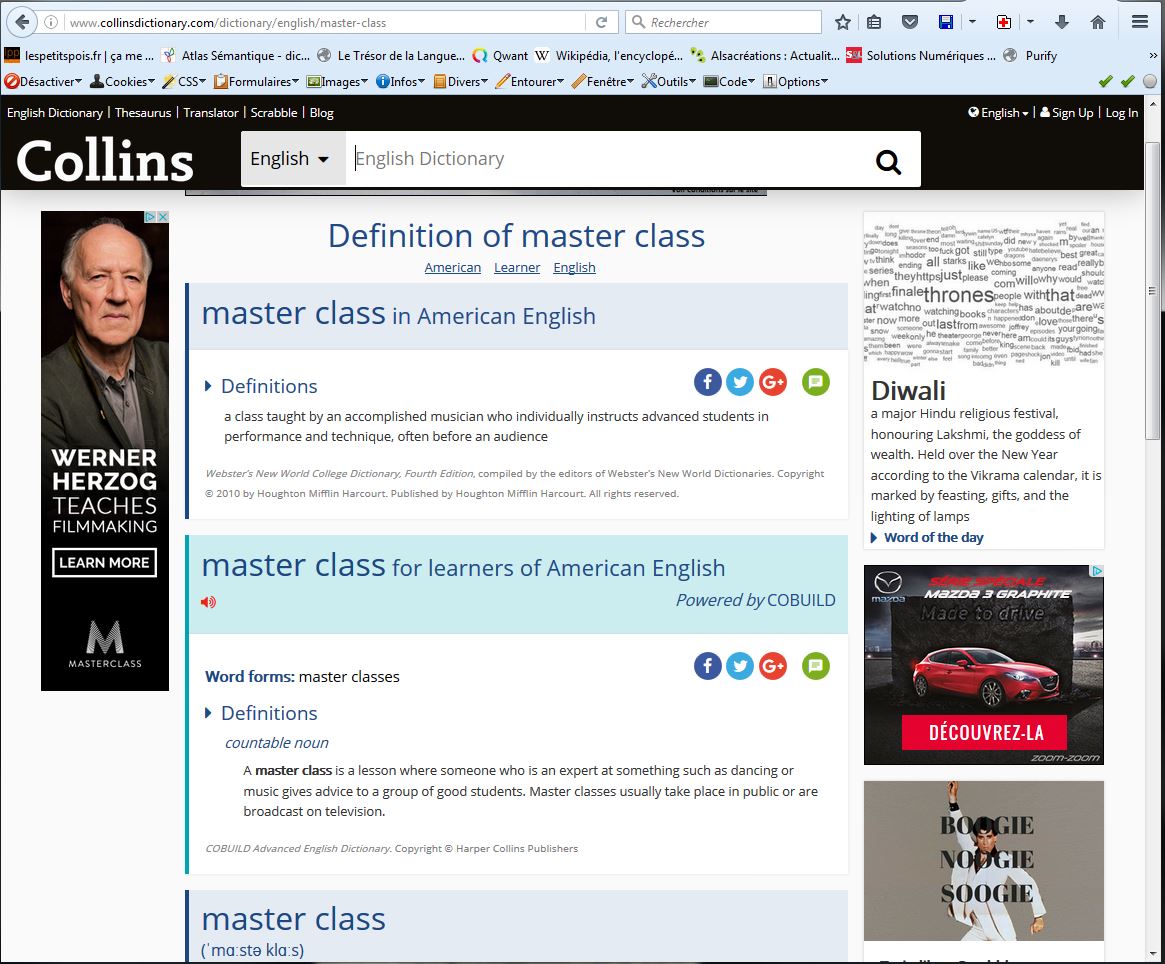Show more bookmarks with chevron overflow
1165x964 pixels.
1153,55
